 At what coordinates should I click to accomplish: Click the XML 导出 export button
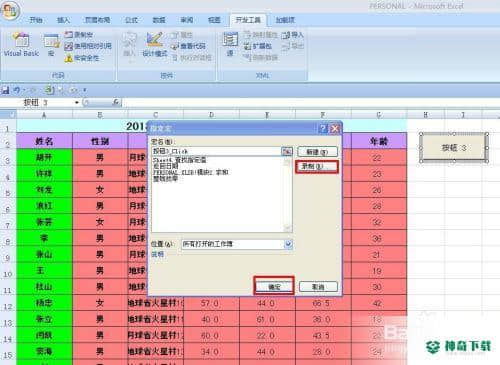(292, 46)
